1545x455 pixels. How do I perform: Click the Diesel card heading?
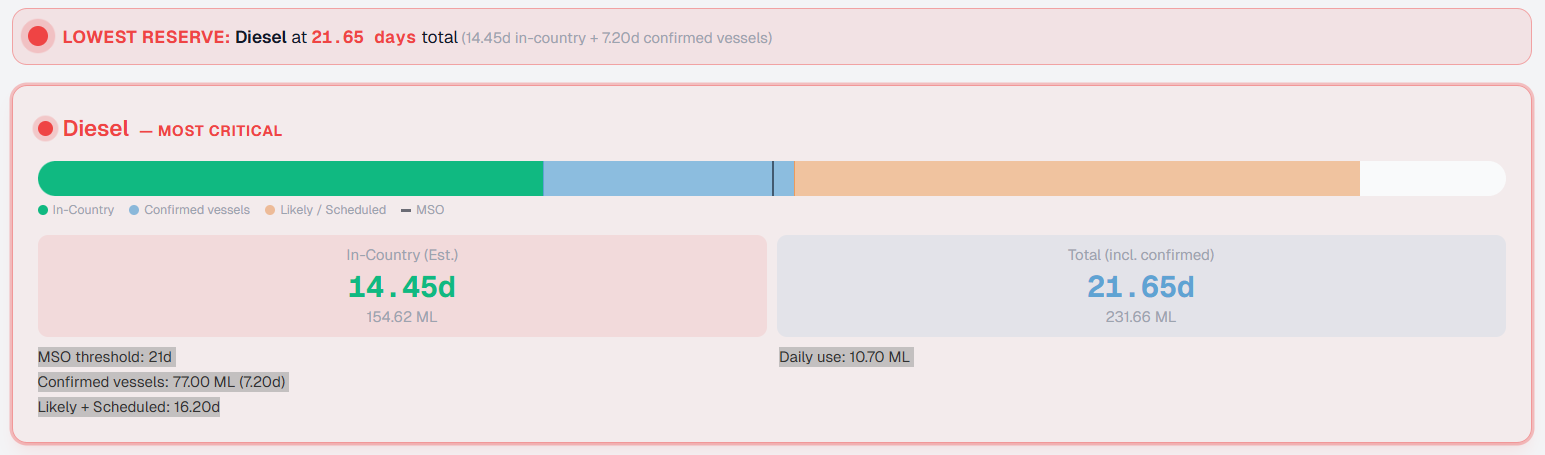click(96, 128)
